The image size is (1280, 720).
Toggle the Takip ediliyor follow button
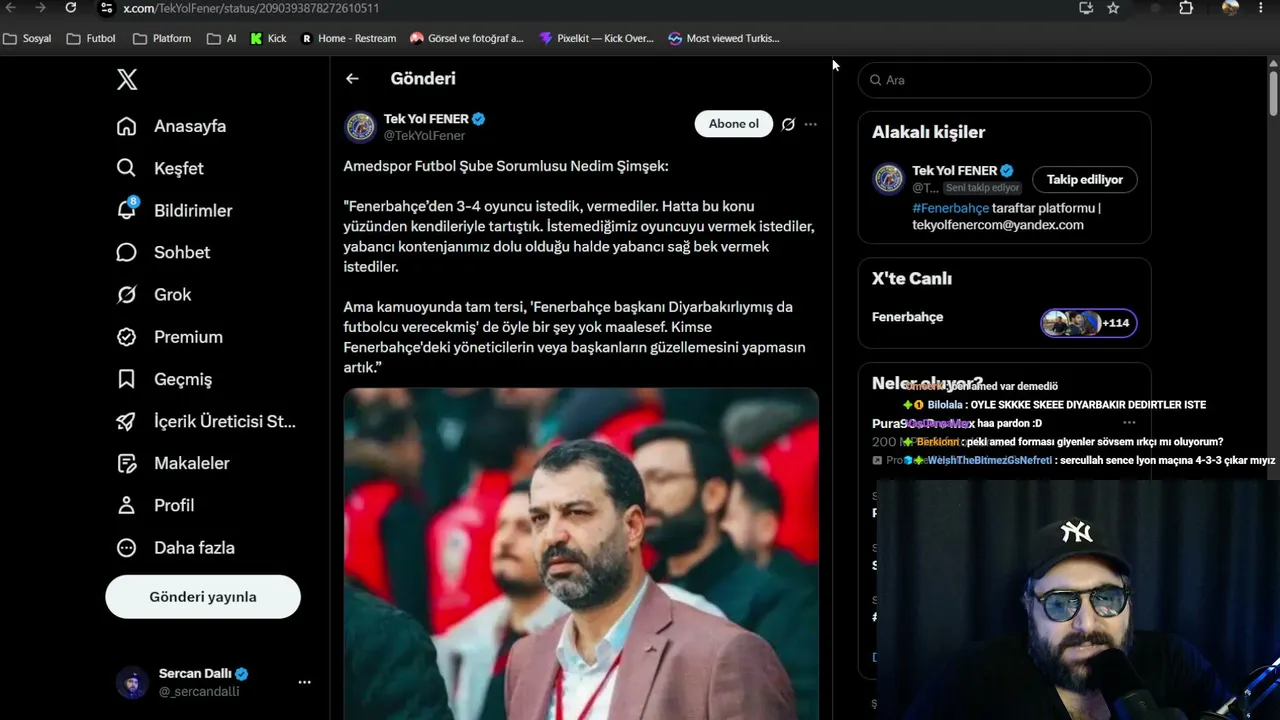(x=1085, y=180)
